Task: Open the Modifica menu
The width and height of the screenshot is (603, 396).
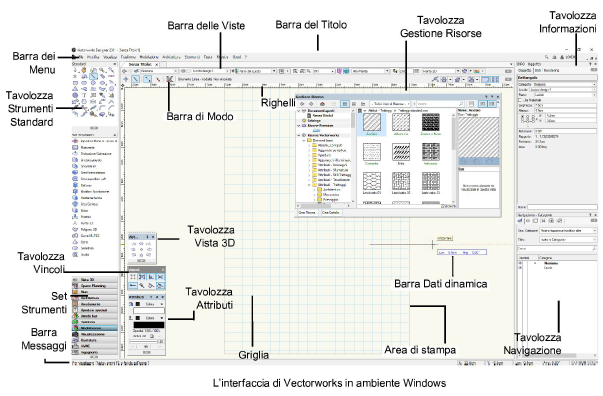Action: point(93,57)
